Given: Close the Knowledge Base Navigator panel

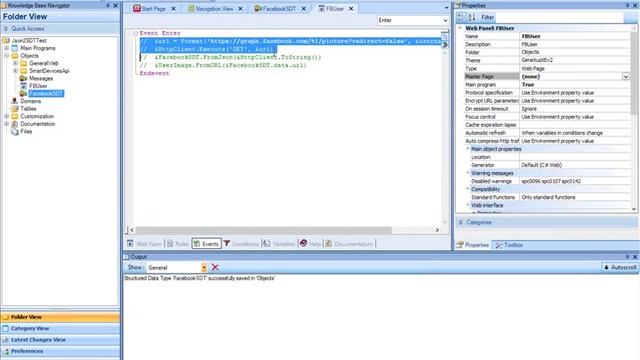Looking at the screenshot, I should point(115,6).
